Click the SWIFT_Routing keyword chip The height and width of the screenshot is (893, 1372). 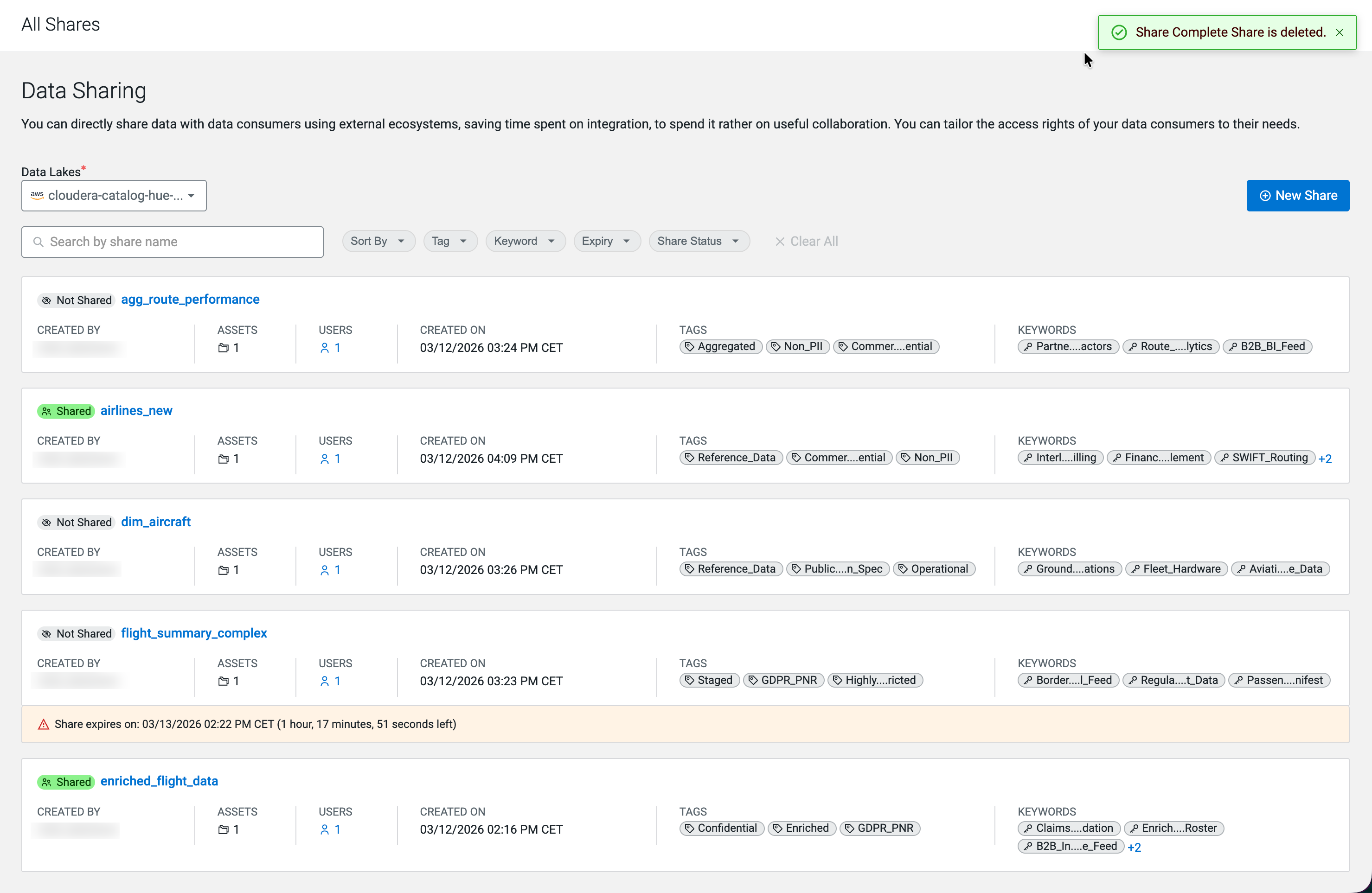1264,458
